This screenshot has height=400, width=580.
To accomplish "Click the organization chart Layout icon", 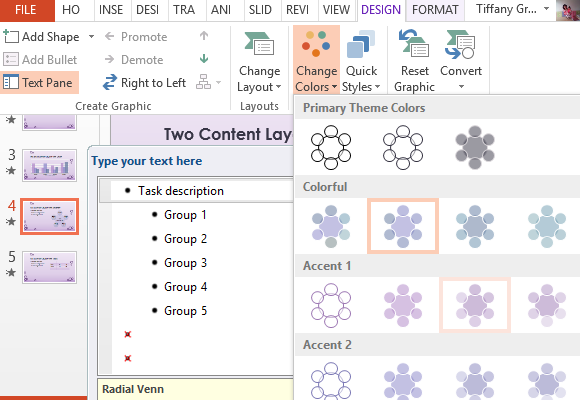I will click(x=203, y=82).
